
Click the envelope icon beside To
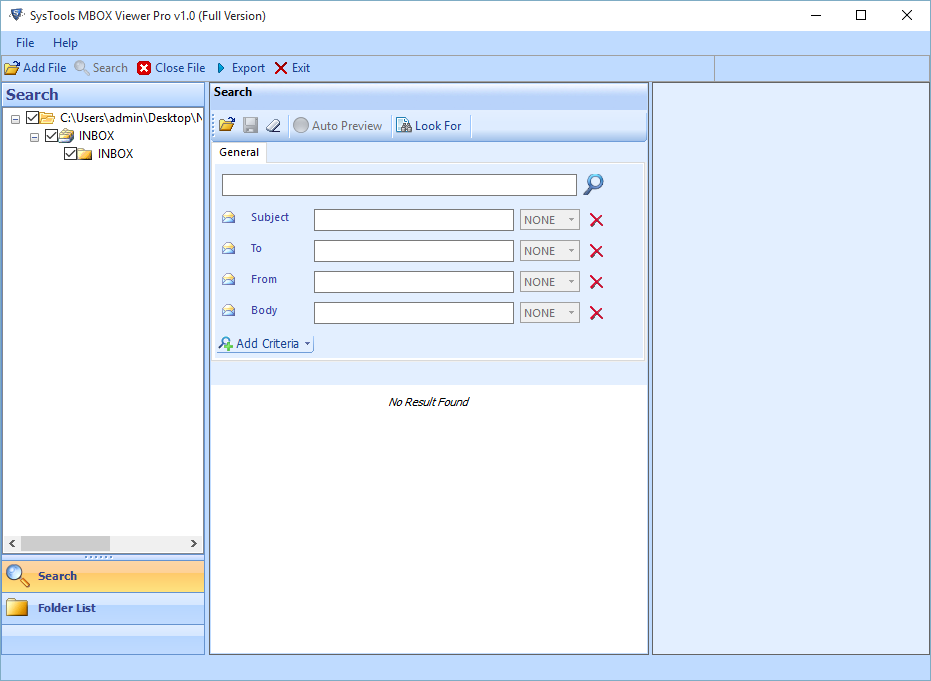click(229, 248)
